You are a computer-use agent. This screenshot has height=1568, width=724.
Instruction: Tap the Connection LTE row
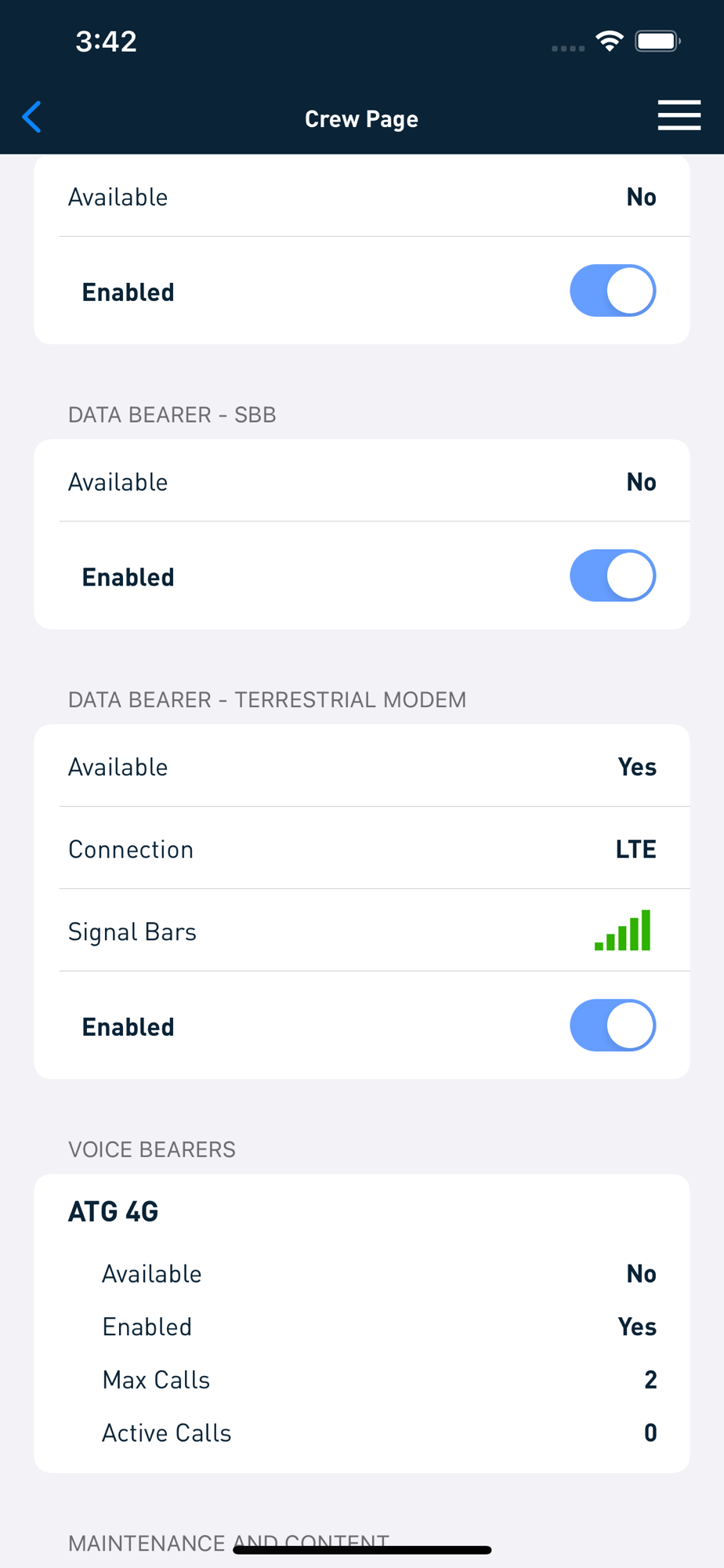coord(362,848)
